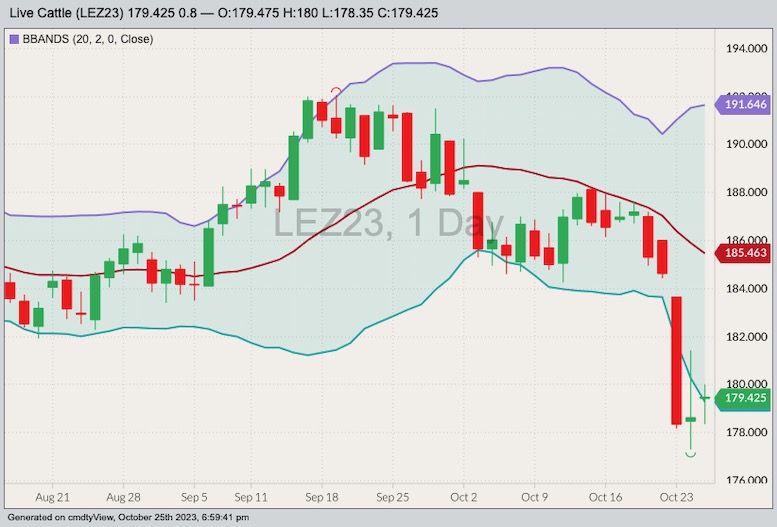Screen dimensions: 777x527
Task: Click the Oct 16 date axis label
Action: coord(605,497)
